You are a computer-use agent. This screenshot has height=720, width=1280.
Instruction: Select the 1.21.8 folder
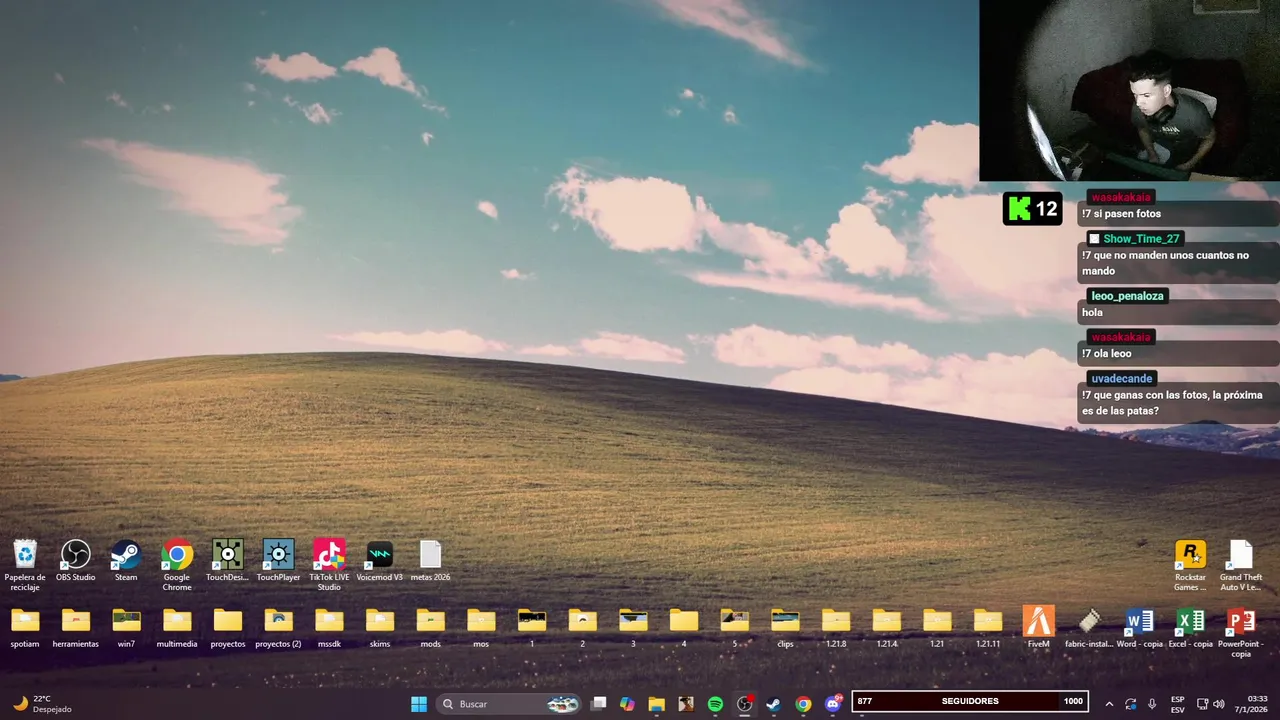pyautogui.click(x=836, y=627)
